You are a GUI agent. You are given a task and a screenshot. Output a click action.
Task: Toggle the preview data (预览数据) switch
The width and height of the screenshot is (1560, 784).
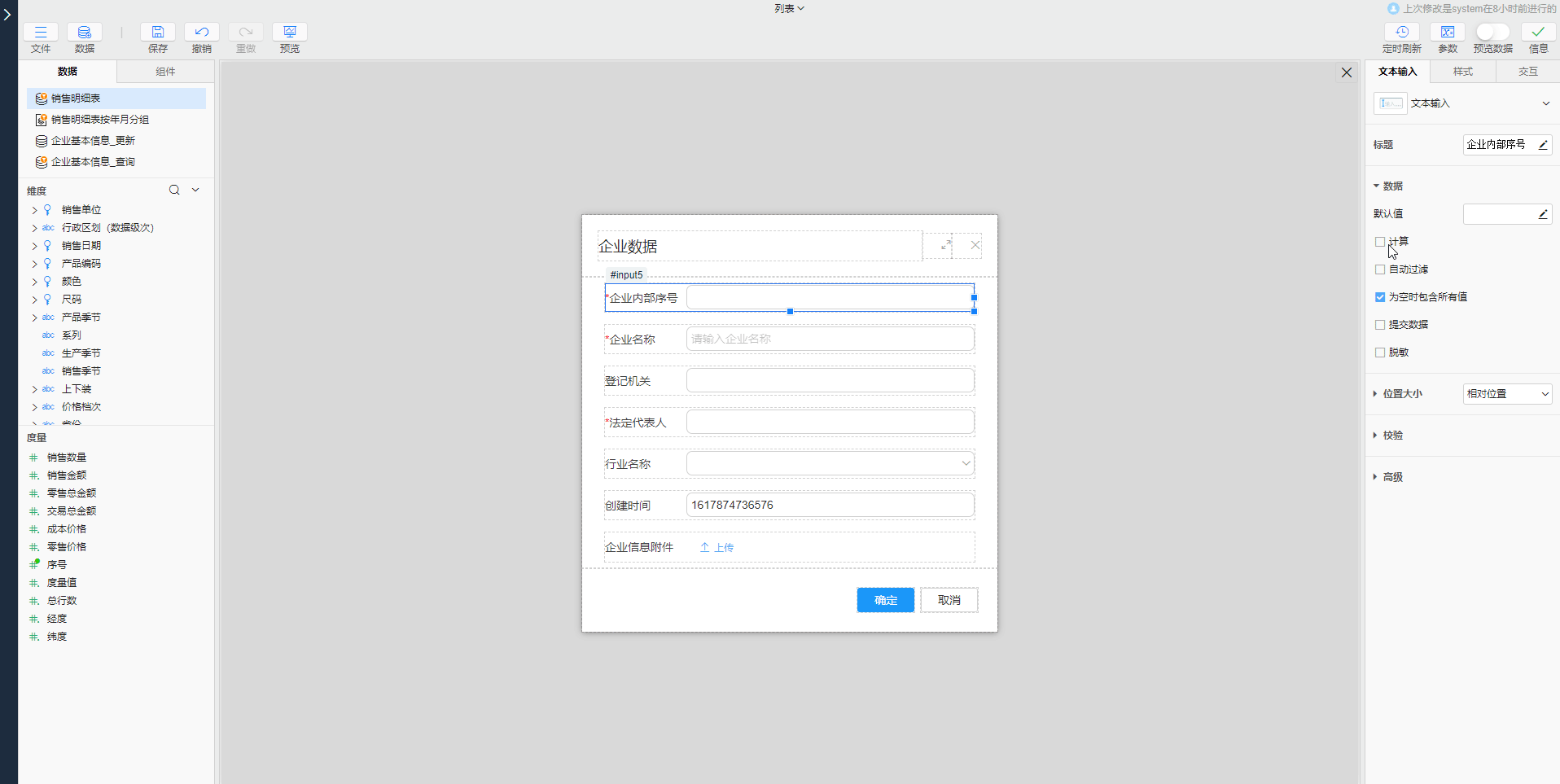[1492, 32]
